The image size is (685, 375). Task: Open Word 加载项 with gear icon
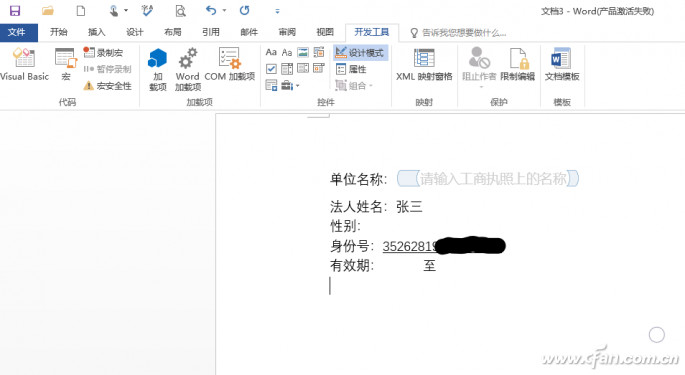188,69
